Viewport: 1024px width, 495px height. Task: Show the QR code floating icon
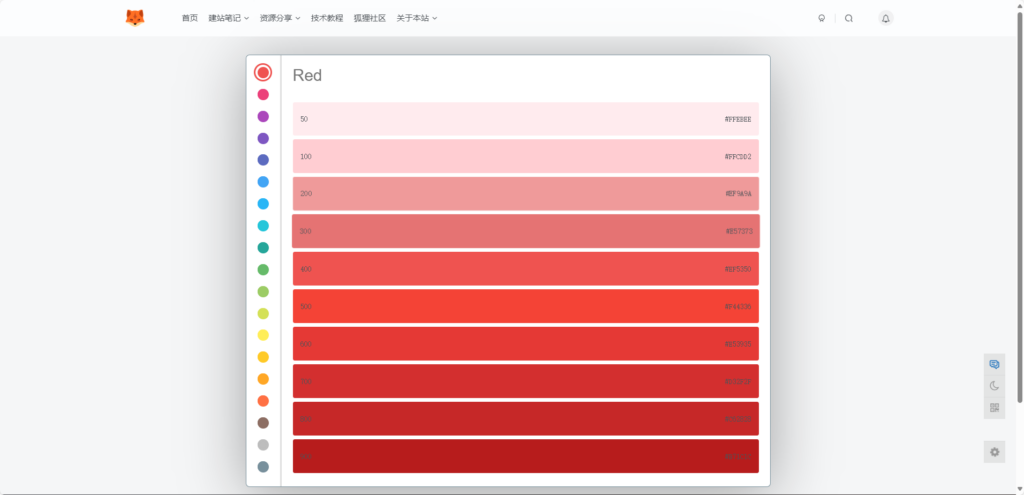pyautogui.click(x=994, y=407)
